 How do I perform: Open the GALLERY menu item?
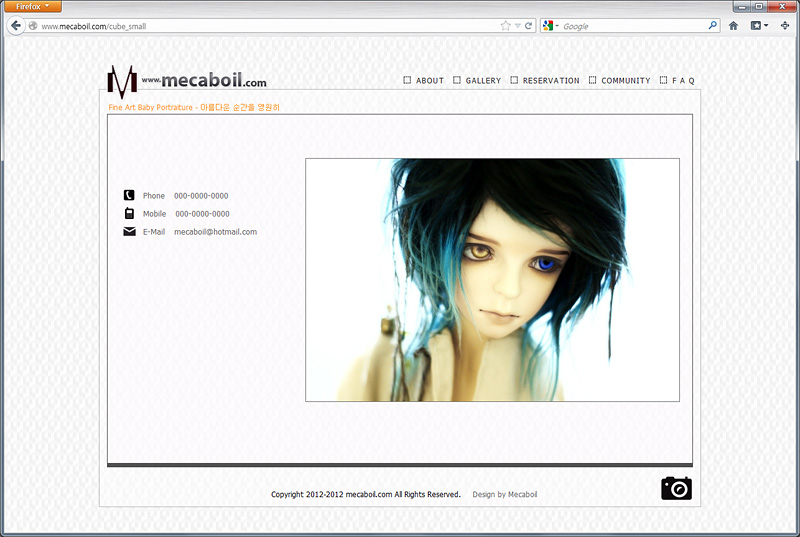tap(477, 81)
